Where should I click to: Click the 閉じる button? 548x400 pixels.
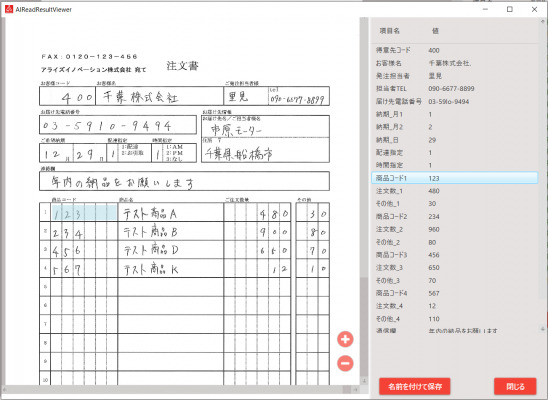[x=515, y=386]
